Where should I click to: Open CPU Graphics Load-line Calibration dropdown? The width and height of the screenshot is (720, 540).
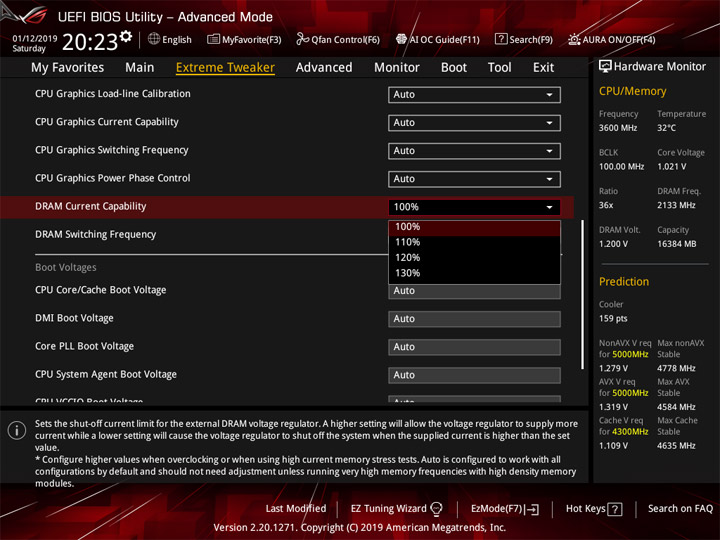click(474, 95)
